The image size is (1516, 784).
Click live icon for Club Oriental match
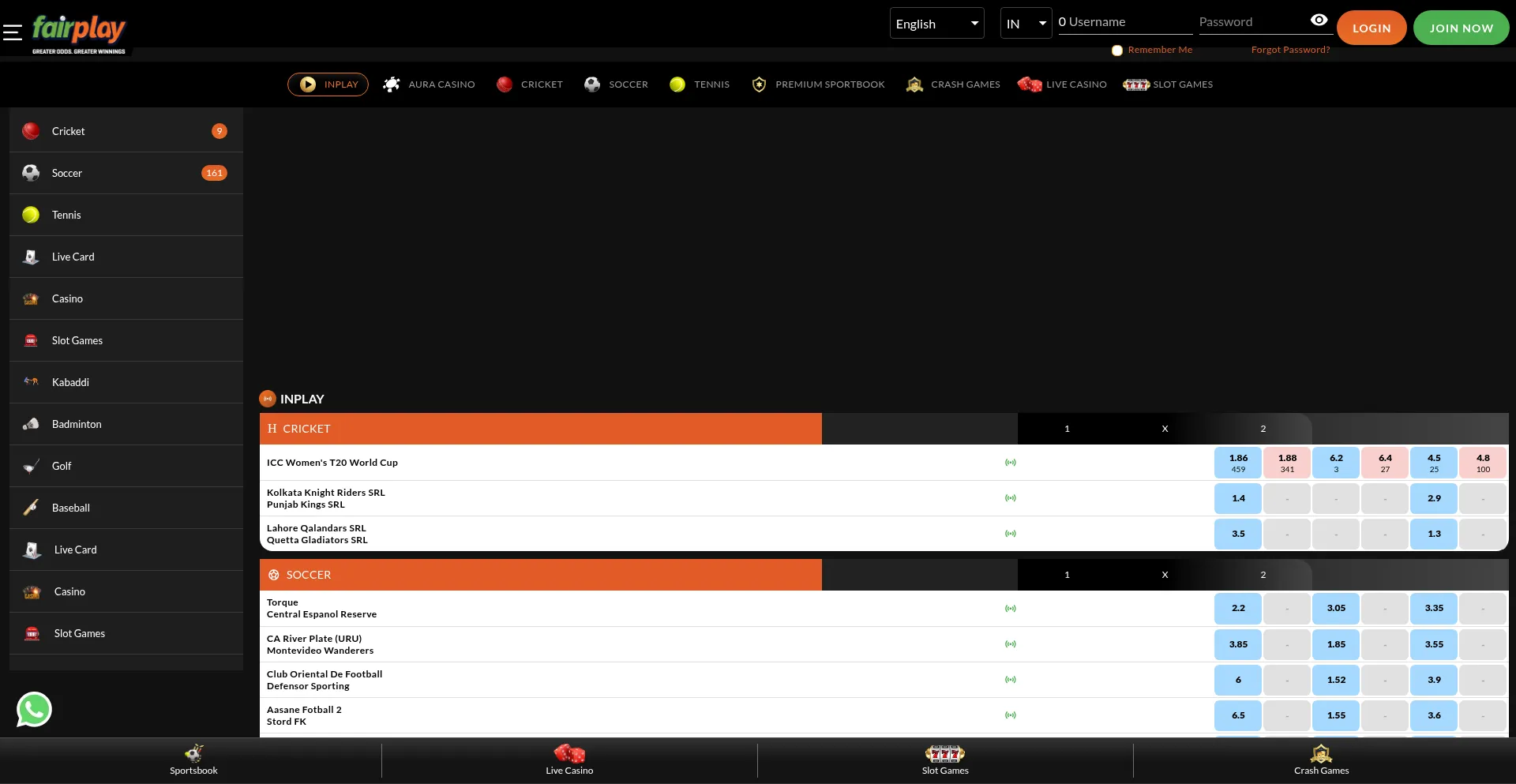click(x=1011, y=680)
